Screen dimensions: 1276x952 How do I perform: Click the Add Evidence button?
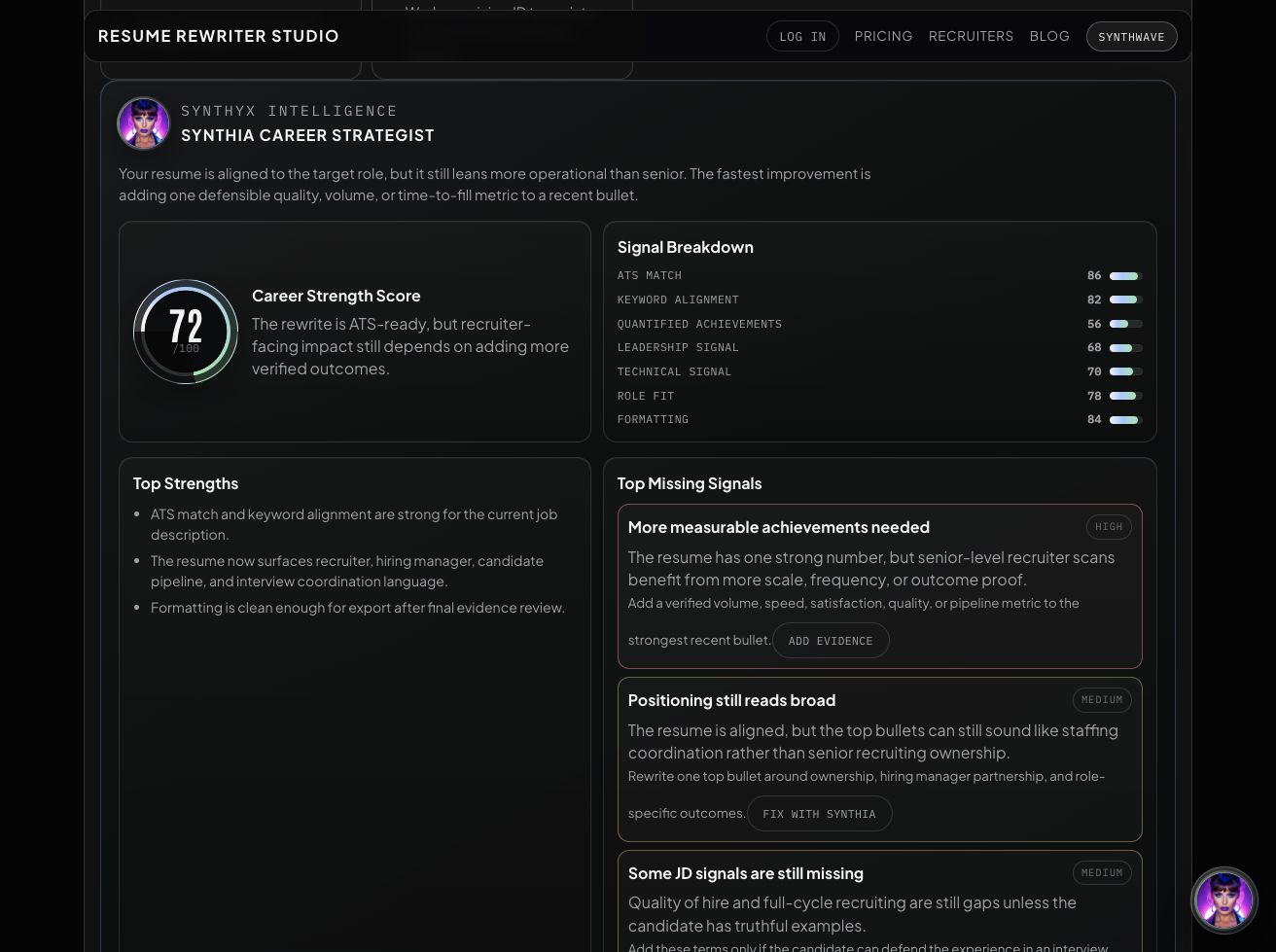tap(831, 641)
